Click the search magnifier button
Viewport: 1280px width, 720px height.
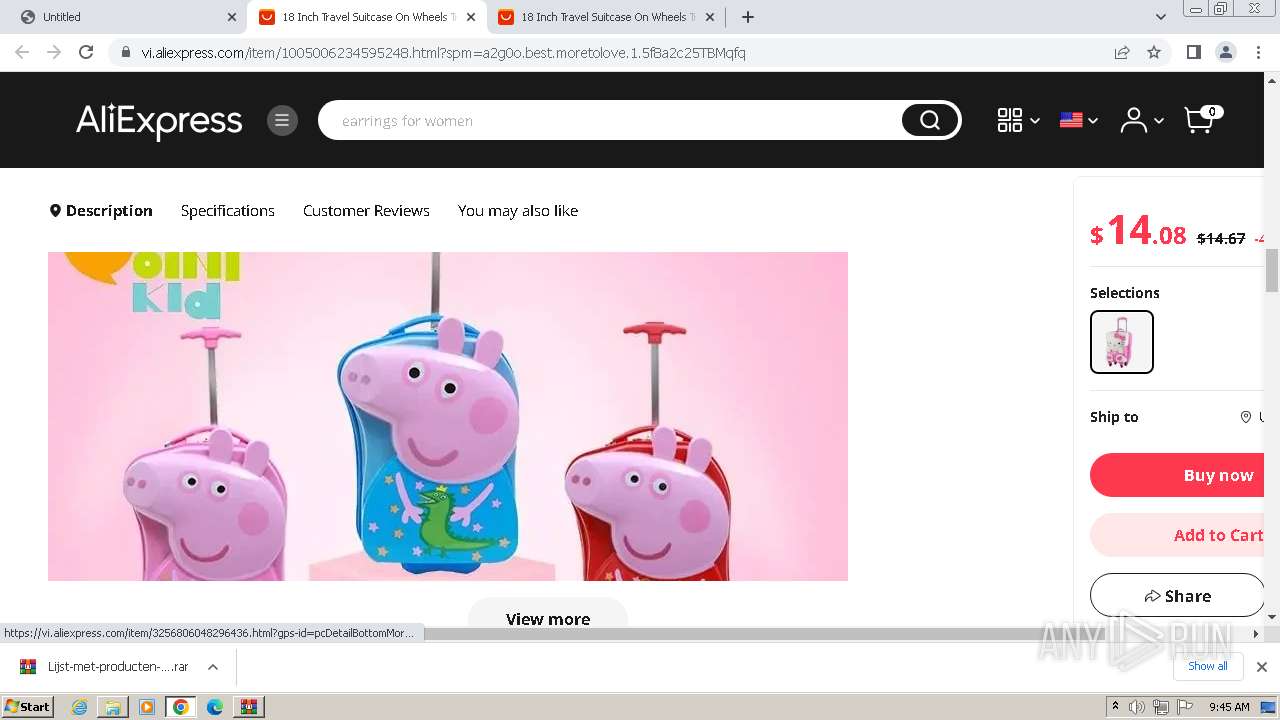point(930,121)
